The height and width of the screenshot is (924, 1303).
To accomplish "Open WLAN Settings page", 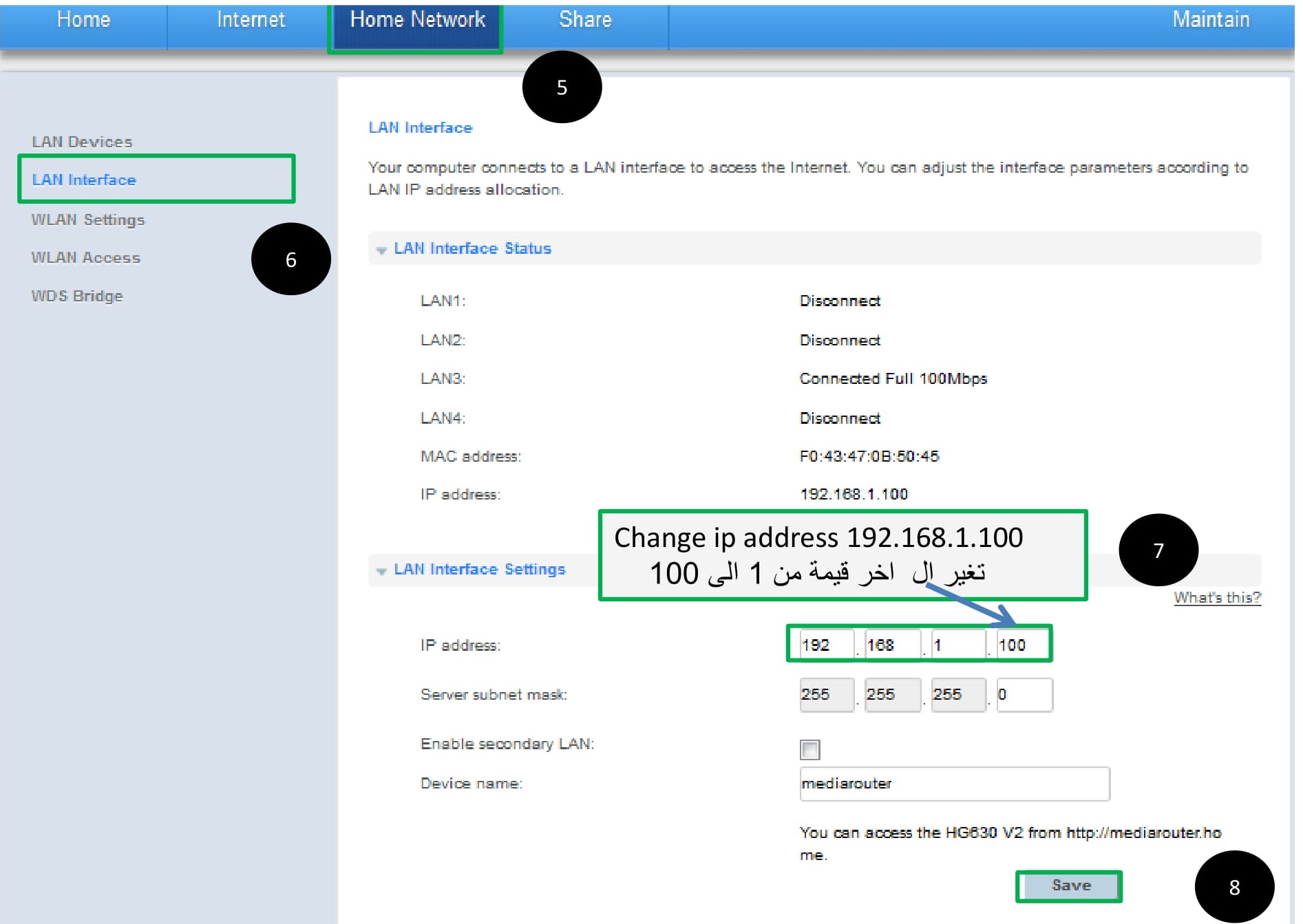I will point(88,219).
